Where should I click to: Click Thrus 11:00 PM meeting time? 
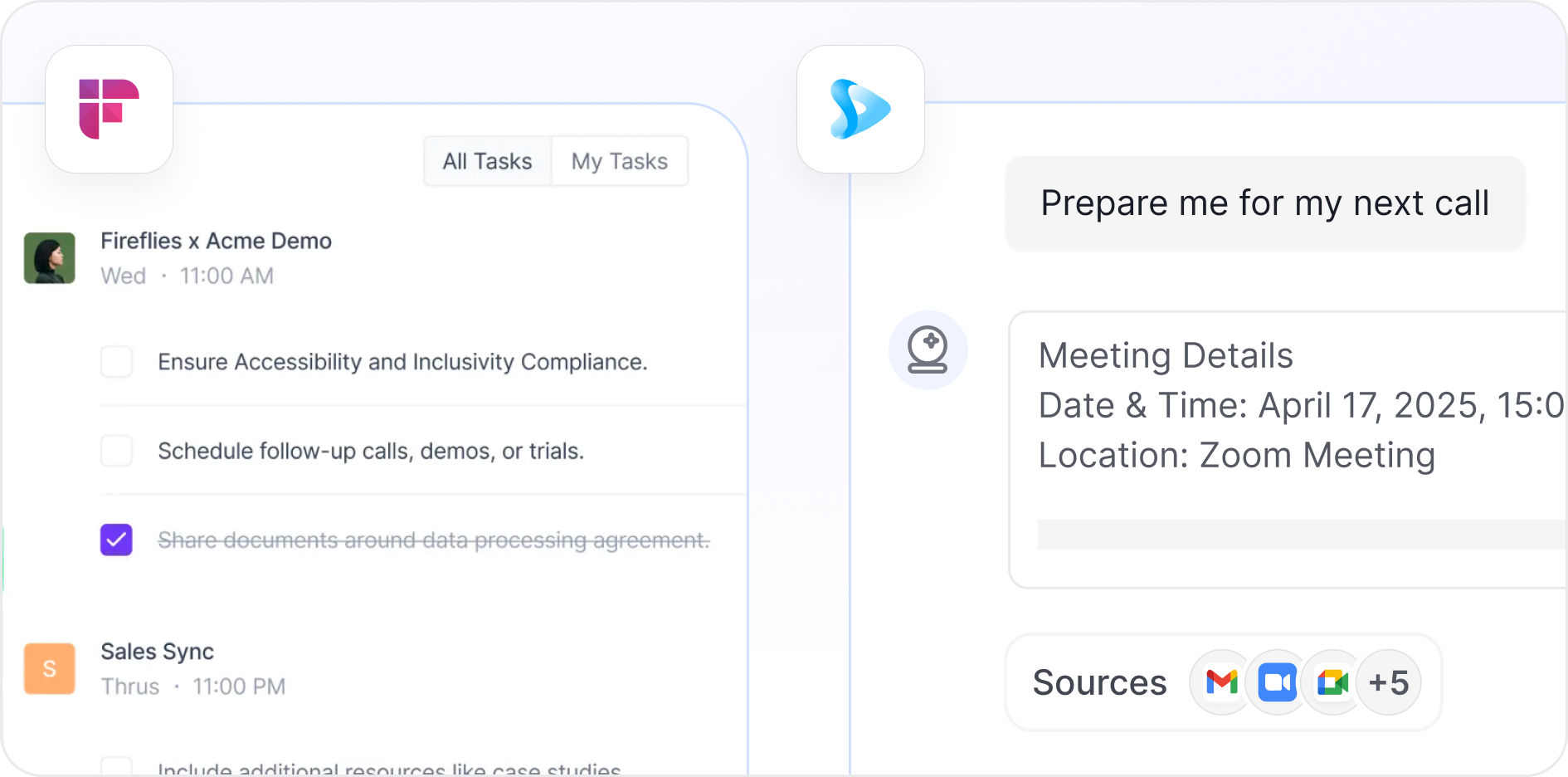[x=193, y=687]
